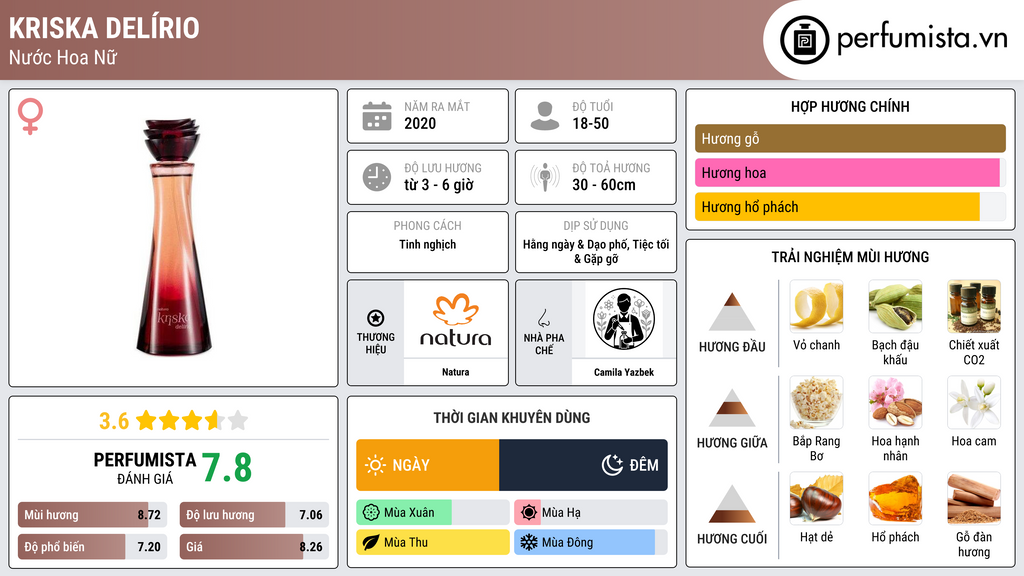Click the Mùa Hạ season bar
Screen dimensions: 1024x576
(x=591, y=513)
